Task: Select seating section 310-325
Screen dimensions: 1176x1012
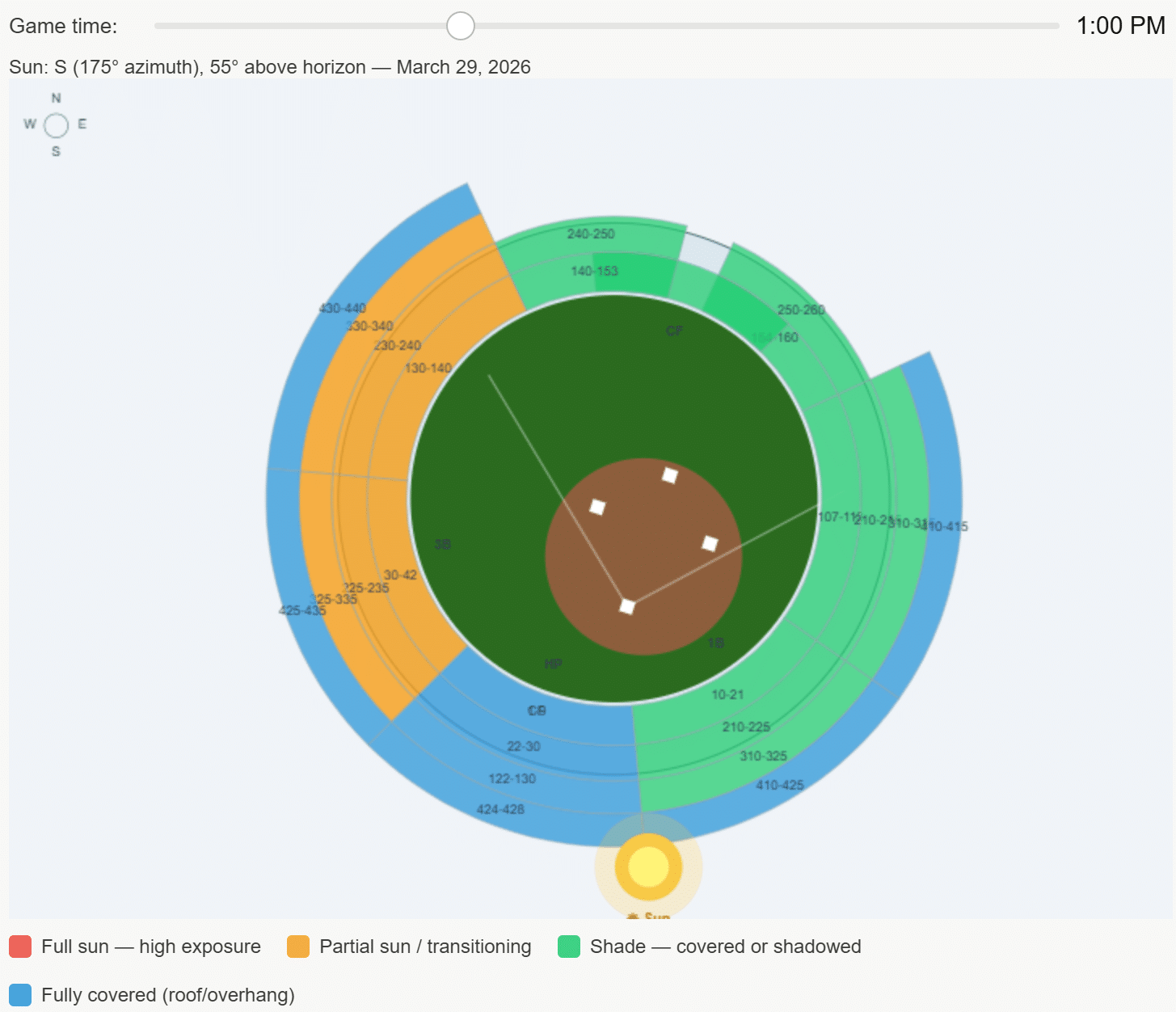Action: 762,756
